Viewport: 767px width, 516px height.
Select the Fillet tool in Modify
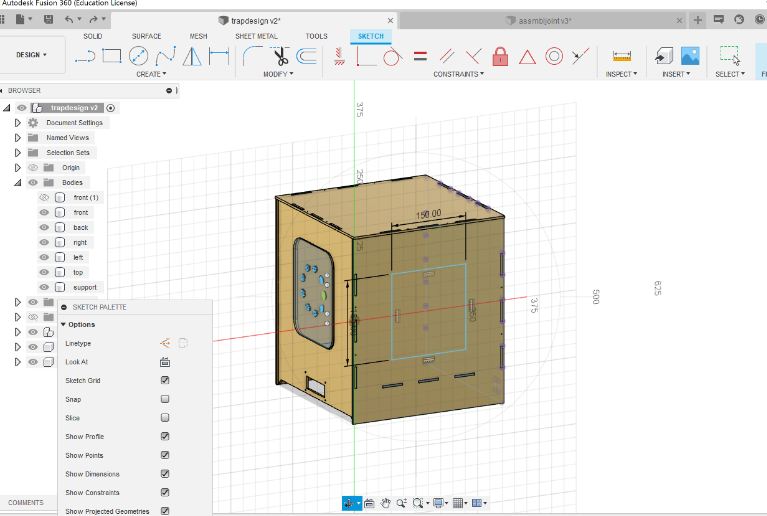pyautogui.click(x=252, y=56)
